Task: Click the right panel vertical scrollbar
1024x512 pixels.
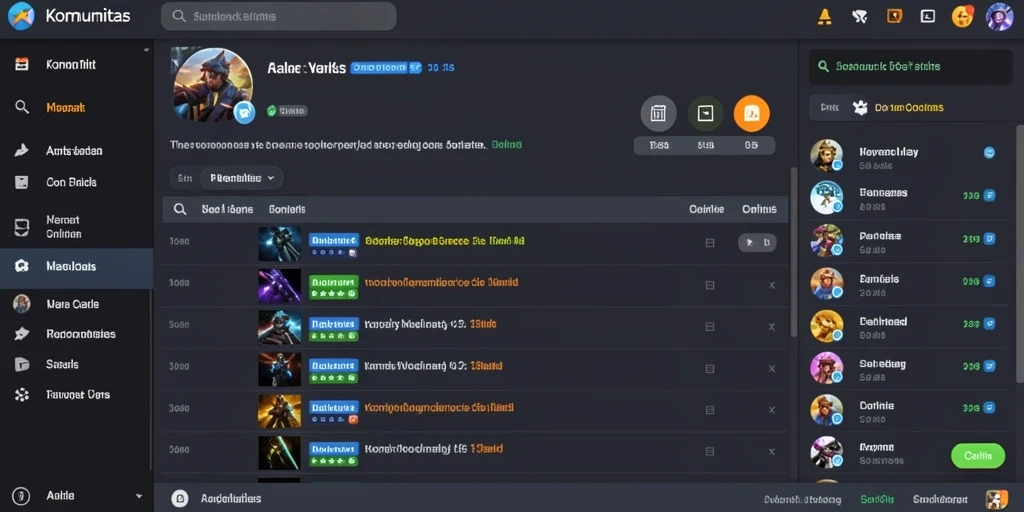Action: [1020, 253]
